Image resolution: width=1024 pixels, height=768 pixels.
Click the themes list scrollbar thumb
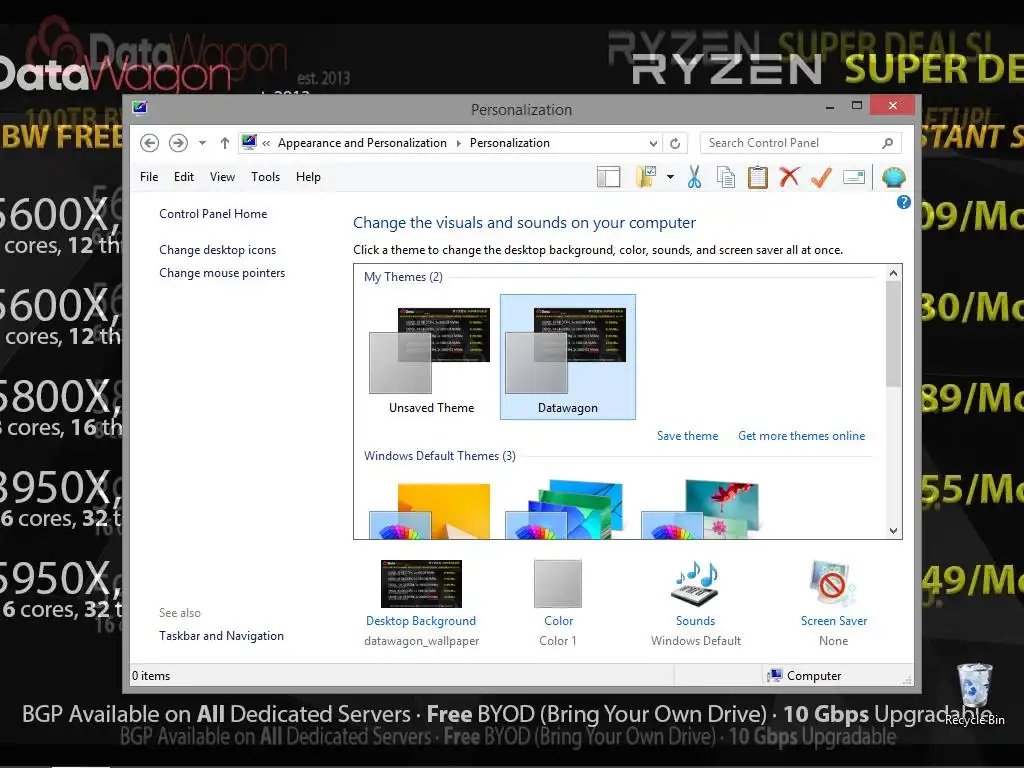tap(893, 334)
